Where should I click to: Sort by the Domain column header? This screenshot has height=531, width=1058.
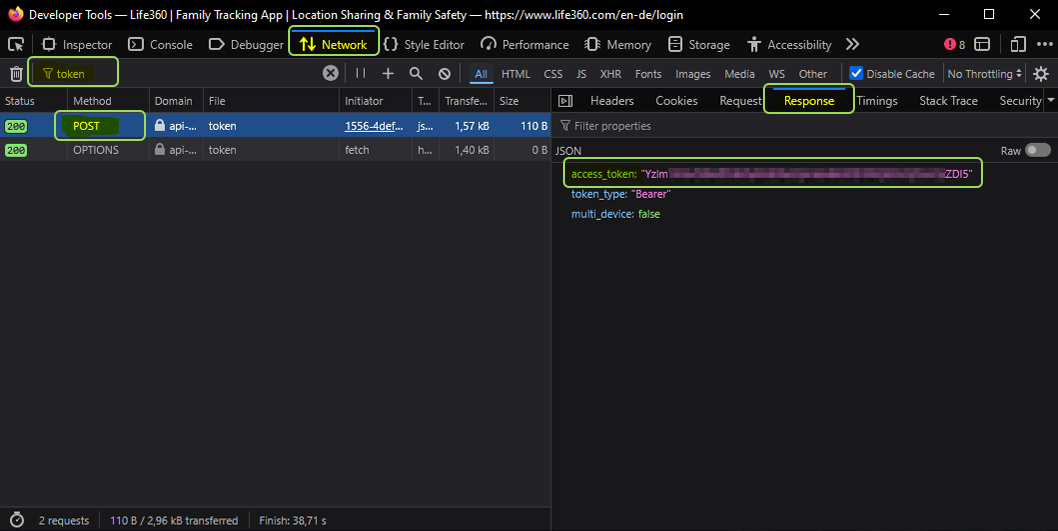(x=176, y=101)
